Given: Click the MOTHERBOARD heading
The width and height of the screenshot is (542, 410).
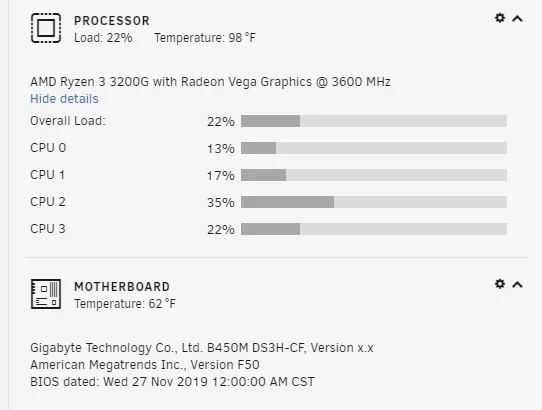Looking at the screenshot, I should [122, 287].
